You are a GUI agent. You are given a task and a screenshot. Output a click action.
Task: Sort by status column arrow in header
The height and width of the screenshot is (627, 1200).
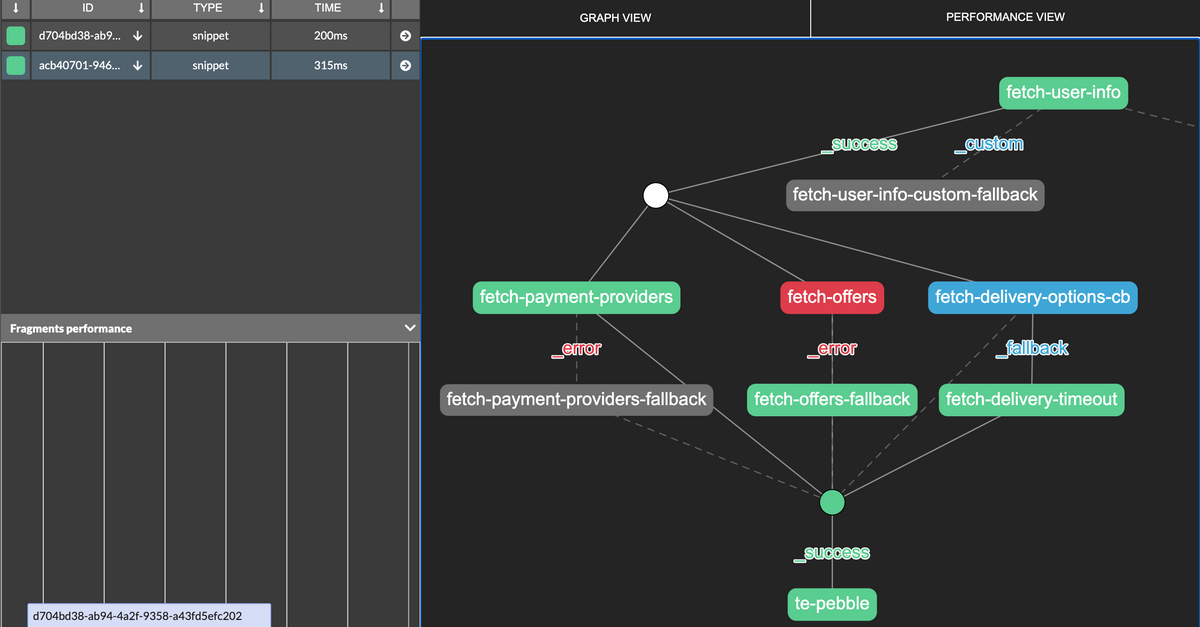click(16, 8)
